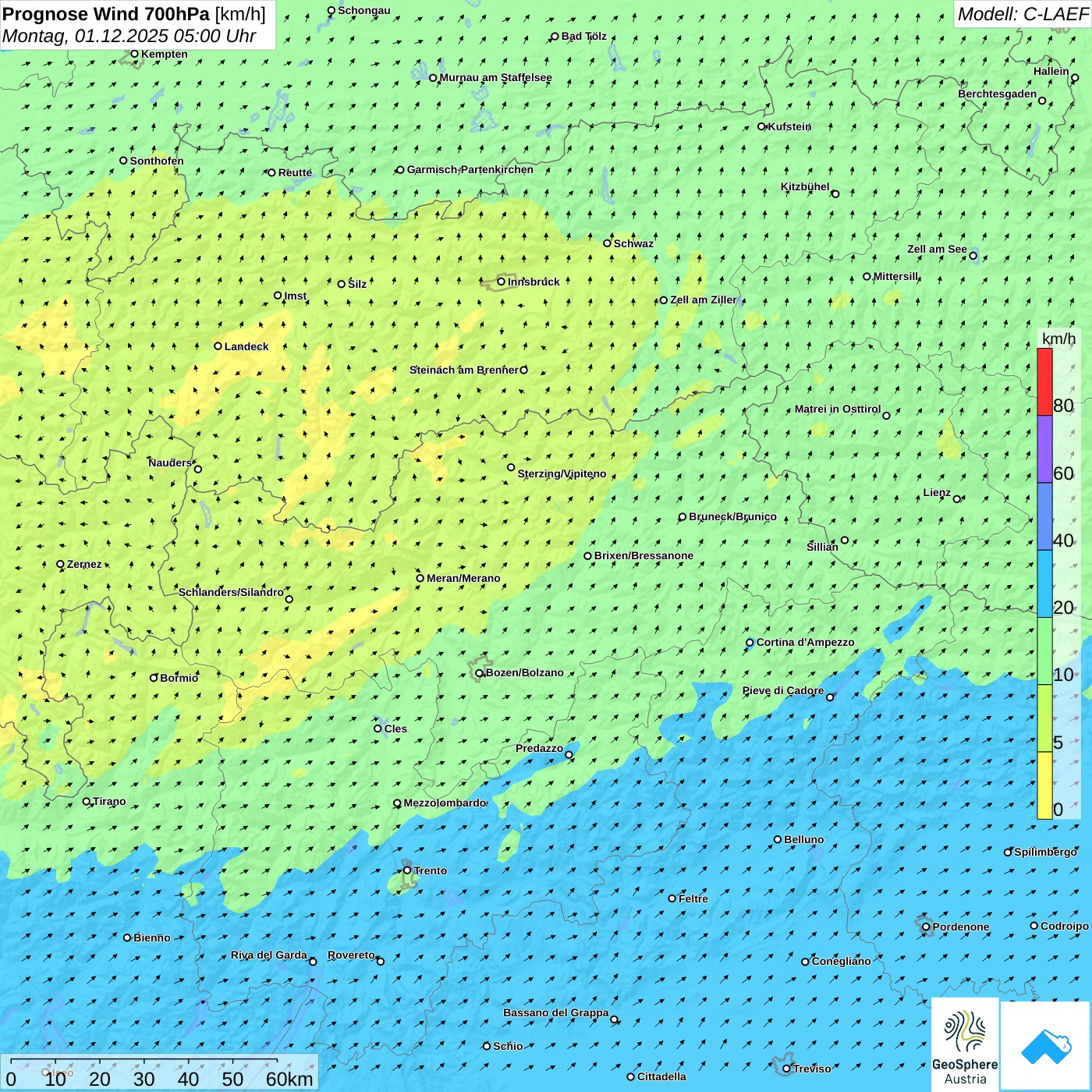Click the Lienz location marker
This screenshot has width=1092, height=1092.
[957, 499]
